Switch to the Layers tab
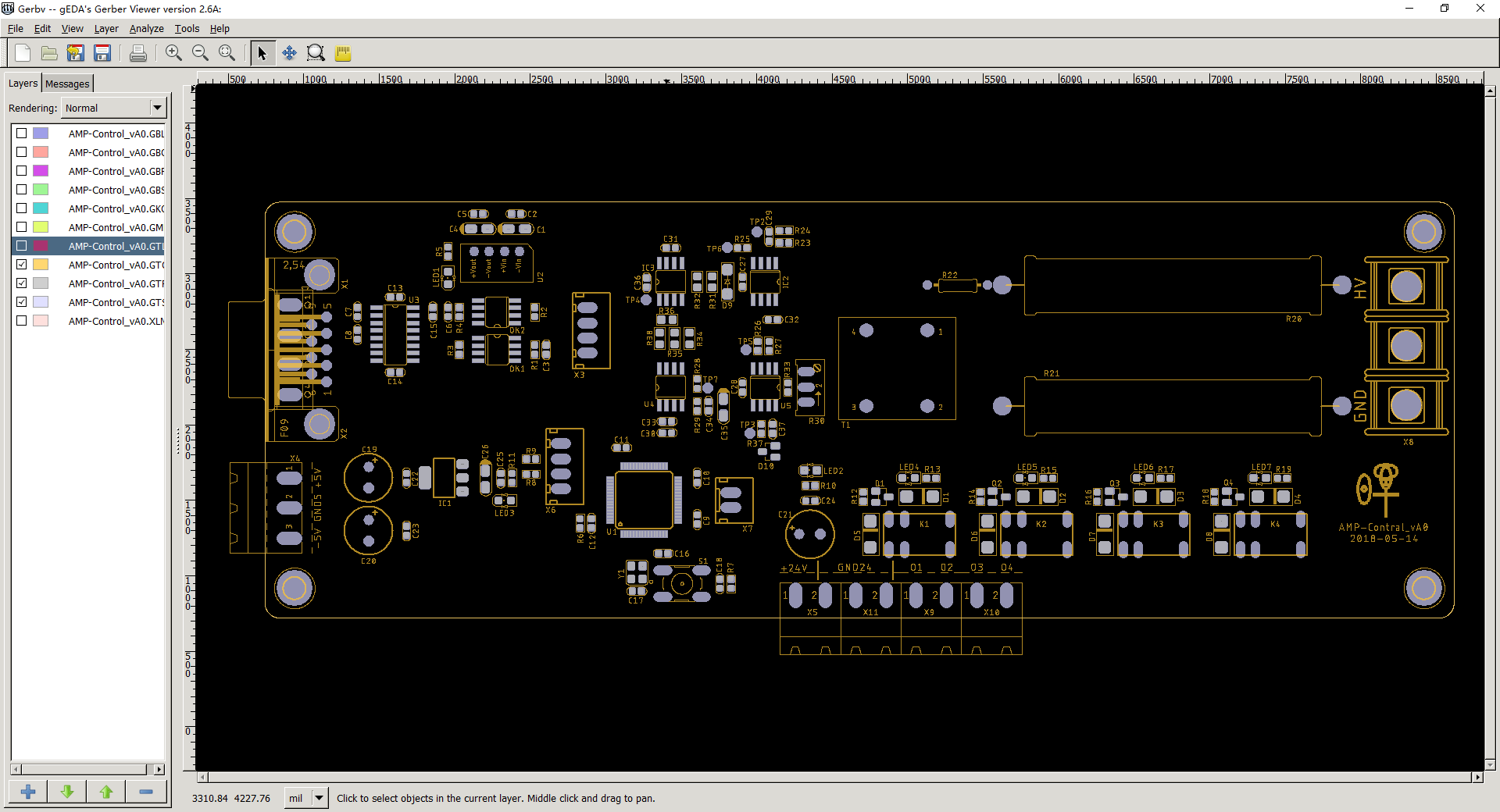The image size is (1500, 812). coord(23,84)
